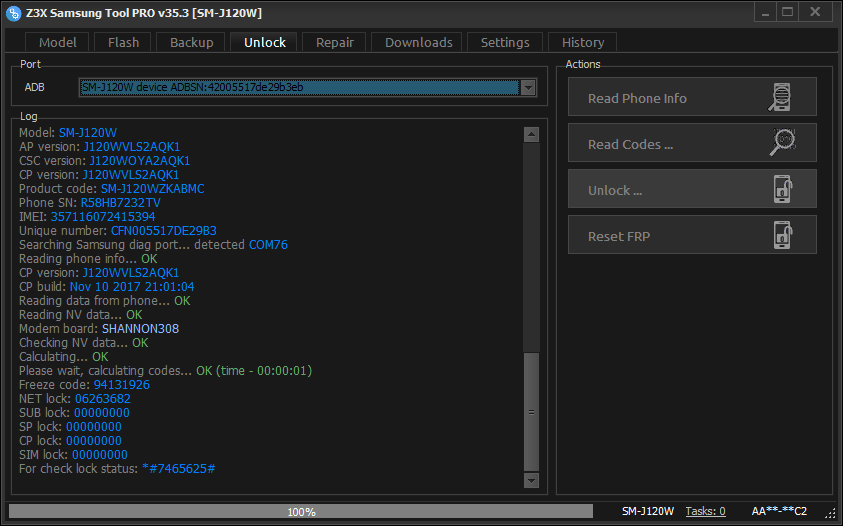The width and height of the screenshot is (843, 526).
Task: Click the SIM lock 00000000 value
Action: (x=99, y=455)
